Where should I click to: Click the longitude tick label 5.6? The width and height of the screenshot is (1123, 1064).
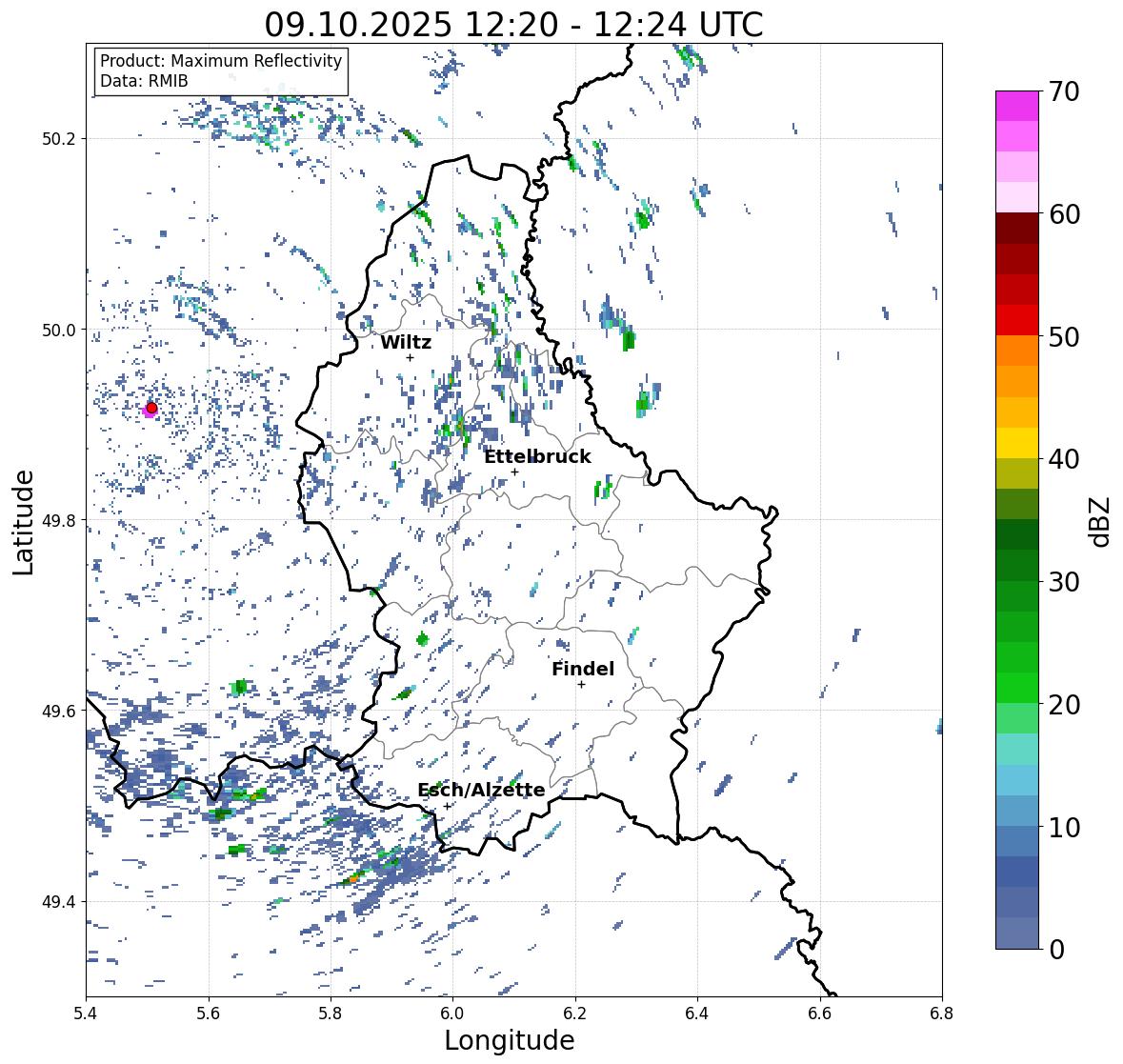pos(209,1014)
